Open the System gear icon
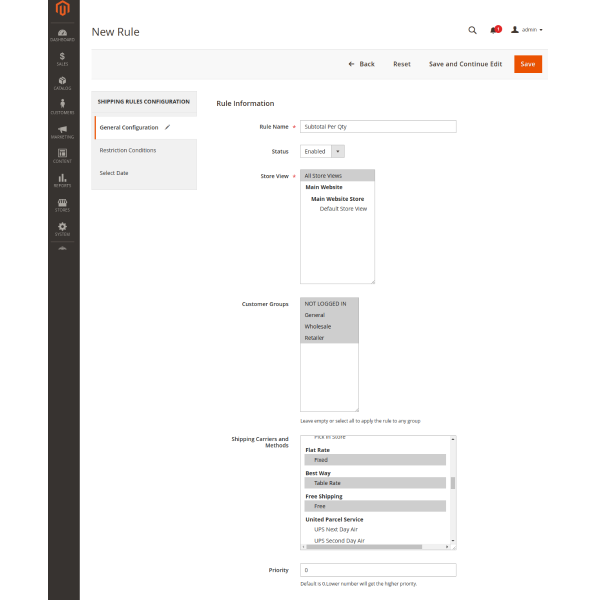Screen dimensions: 600x600 [62, 228]
